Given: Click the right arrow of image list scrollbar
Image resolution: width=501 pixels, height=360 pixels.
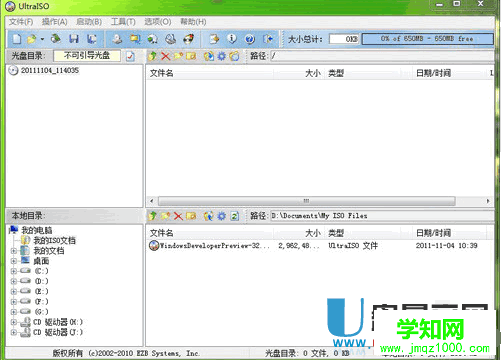Looking at the screenshot, I should pos(488,201).
